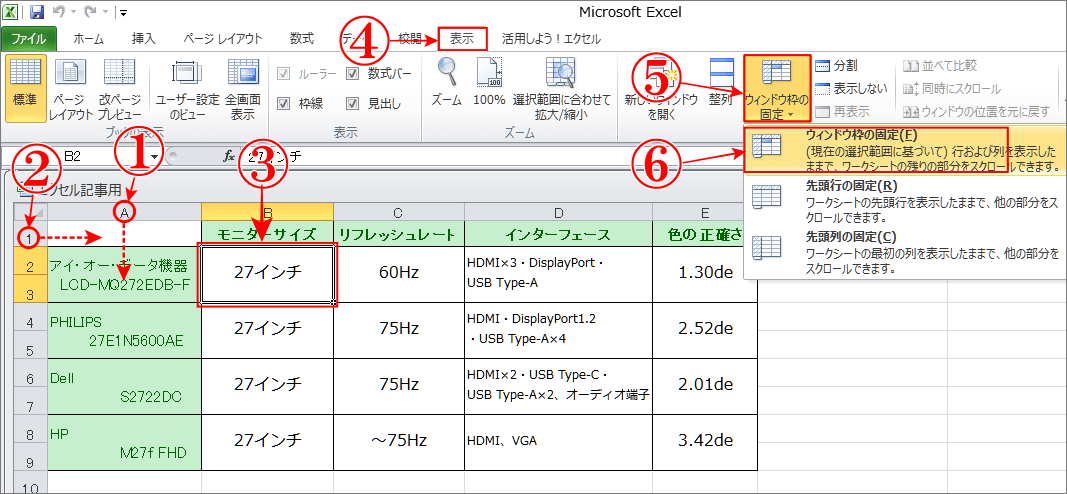Click the Redo icon in quick access toolbar
Screen dimensions: 1067x494
tap(92, 11)
